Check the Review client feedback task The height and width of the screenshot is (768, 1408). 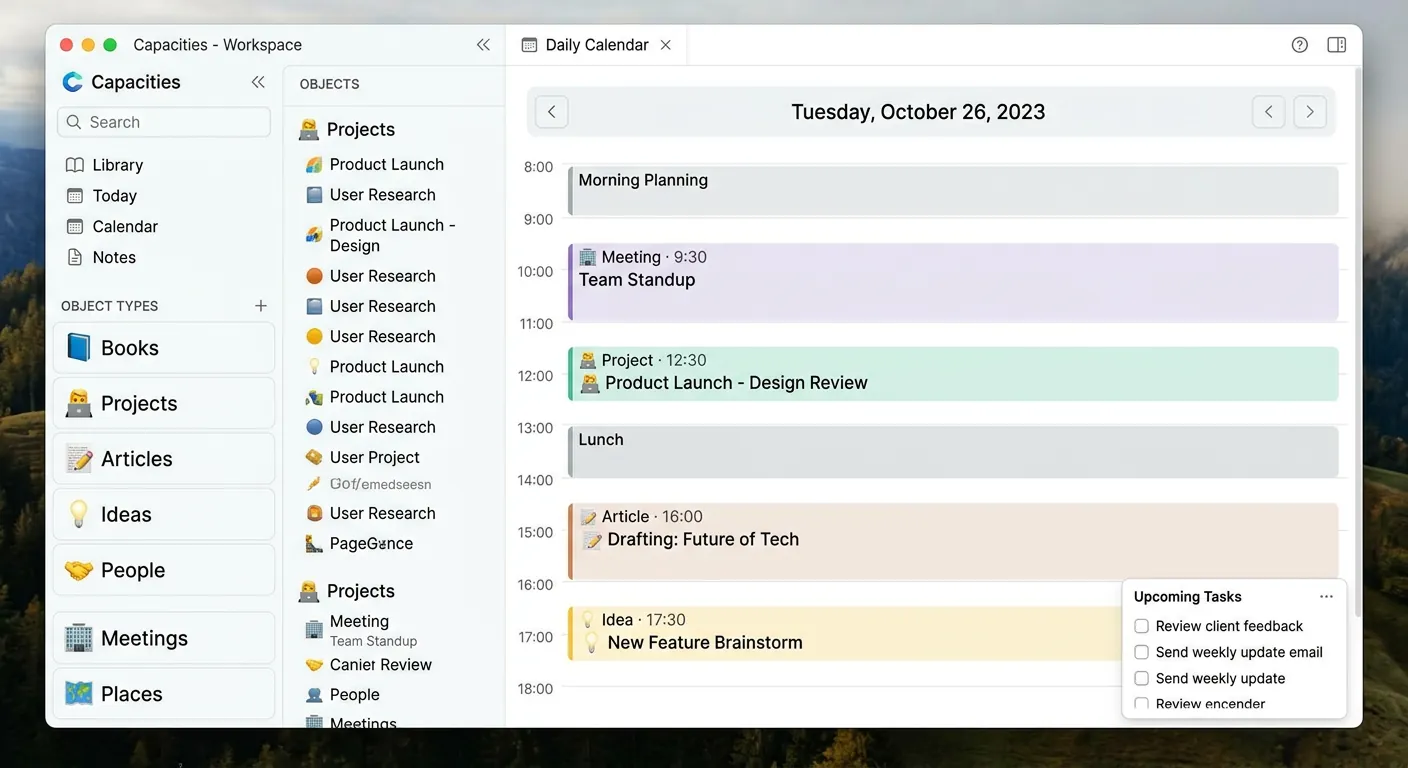pyautogui.click(x=1141, y=626)
